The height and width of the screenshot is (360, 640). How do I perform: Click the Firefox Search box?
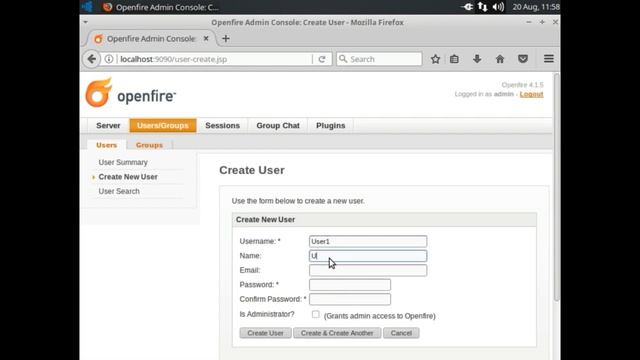pos(379,59)
